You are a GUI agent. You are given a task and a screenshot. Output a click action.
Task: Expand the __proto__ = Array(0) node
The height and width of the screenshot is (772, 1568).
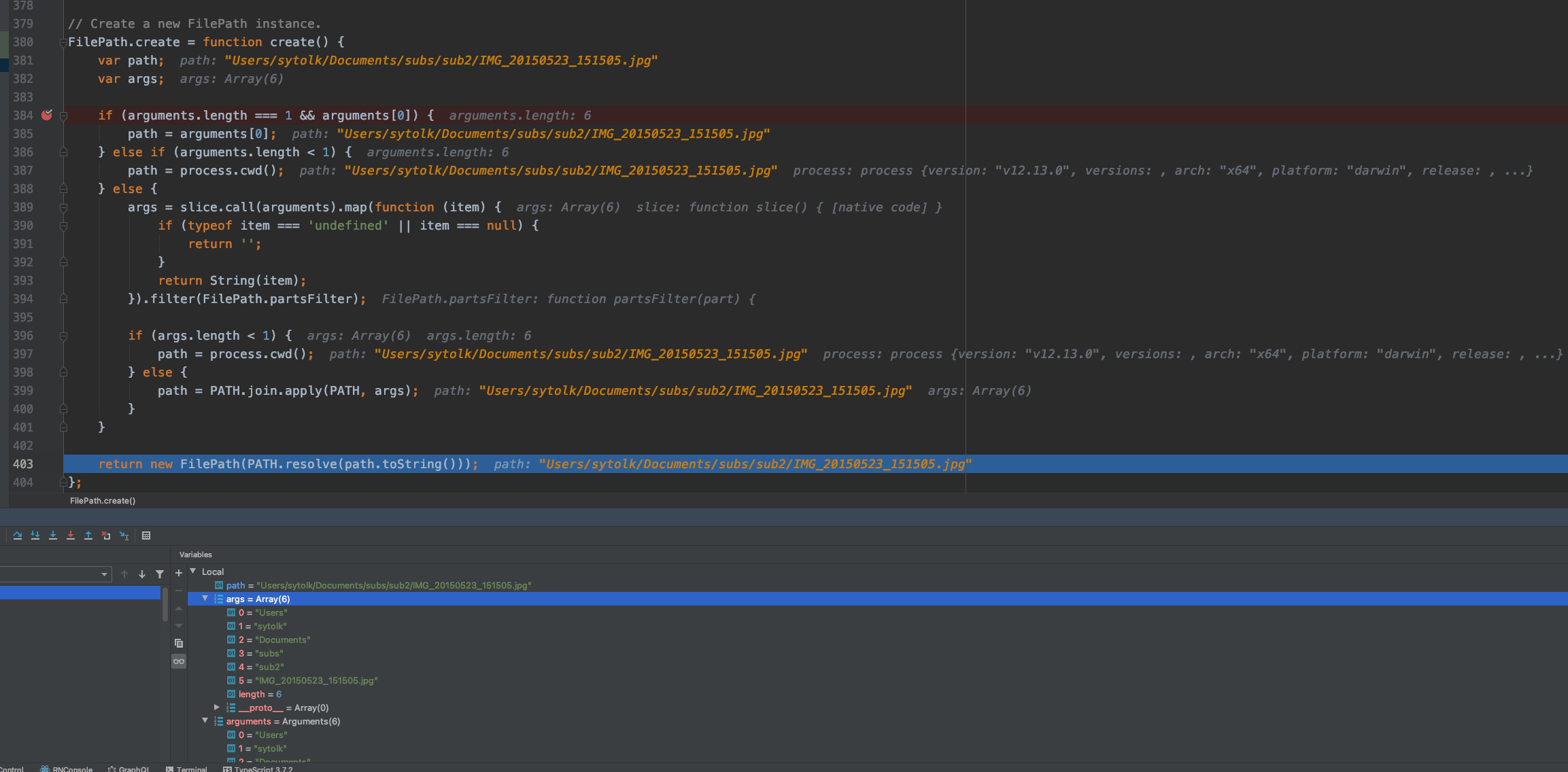217,707
